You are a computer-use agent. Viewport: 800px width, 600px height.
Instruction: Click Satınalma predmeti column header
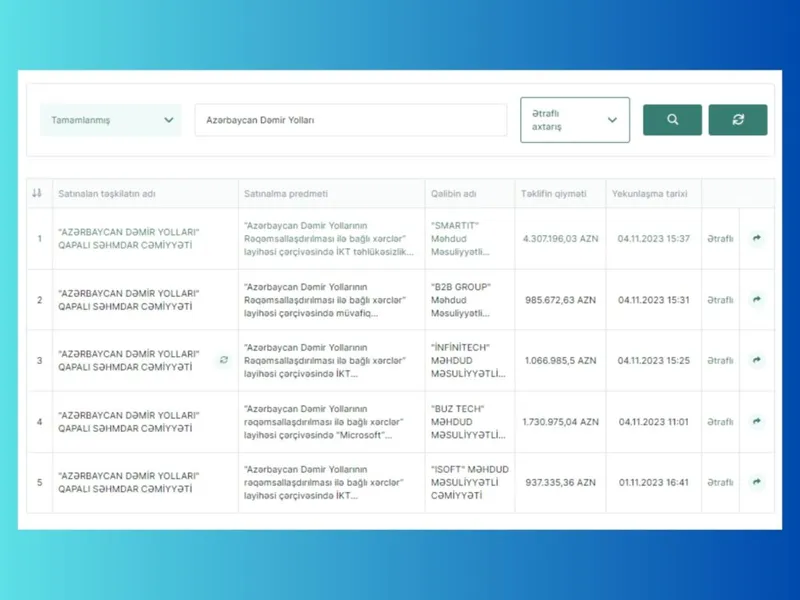click(x=286, y=193)
